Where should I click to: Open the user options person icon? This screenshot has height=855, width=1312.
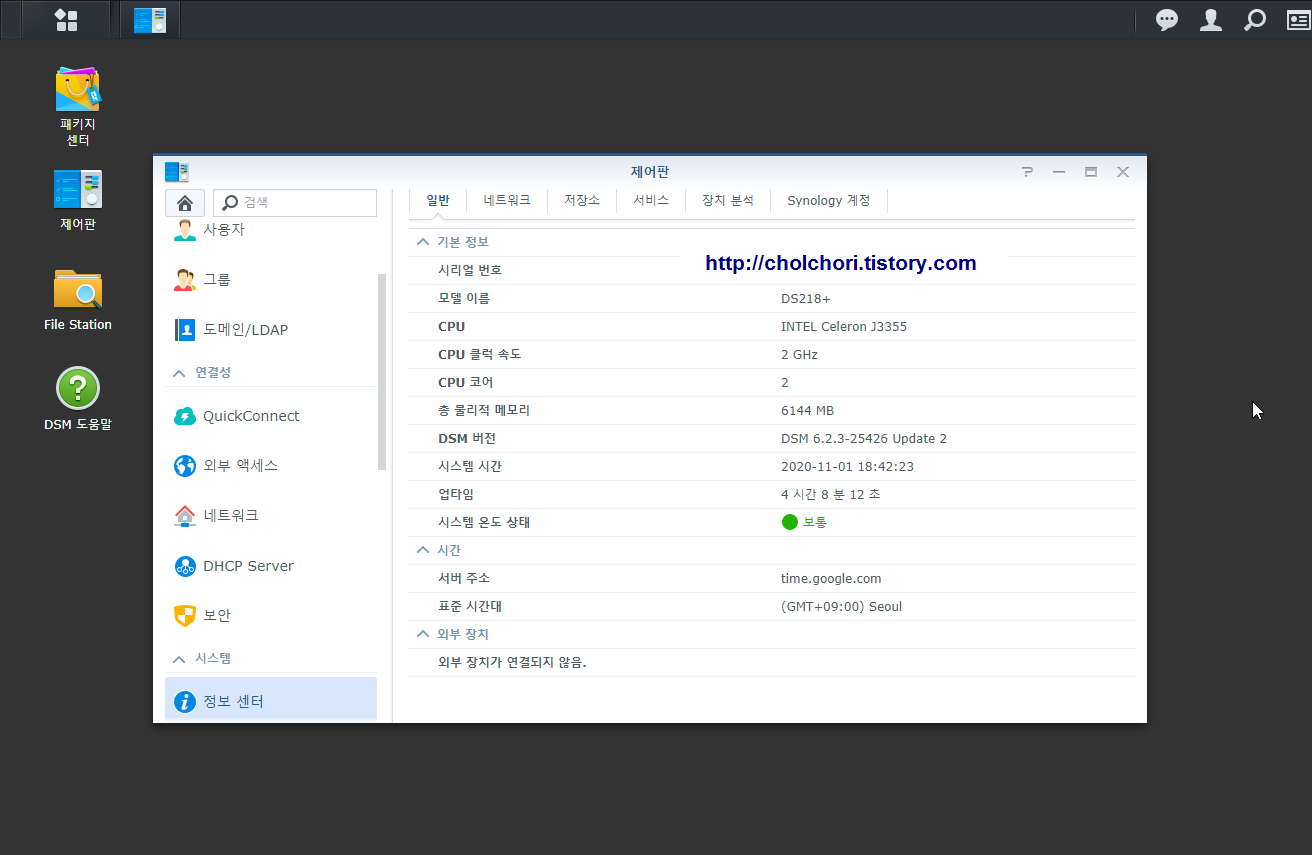tap(1210, 20)
